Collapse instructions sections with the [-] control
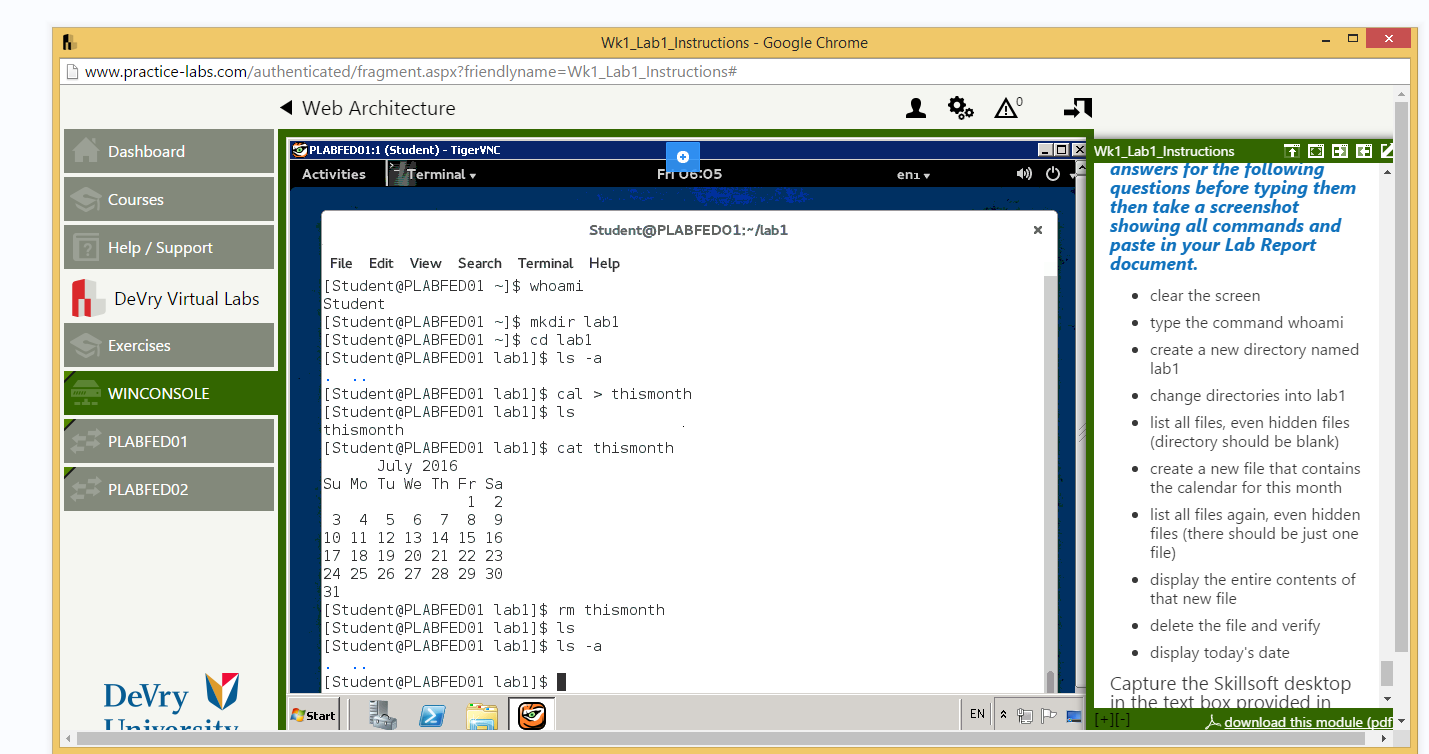The height and width of the screenshot is (754, 1429). (1122, 718)
